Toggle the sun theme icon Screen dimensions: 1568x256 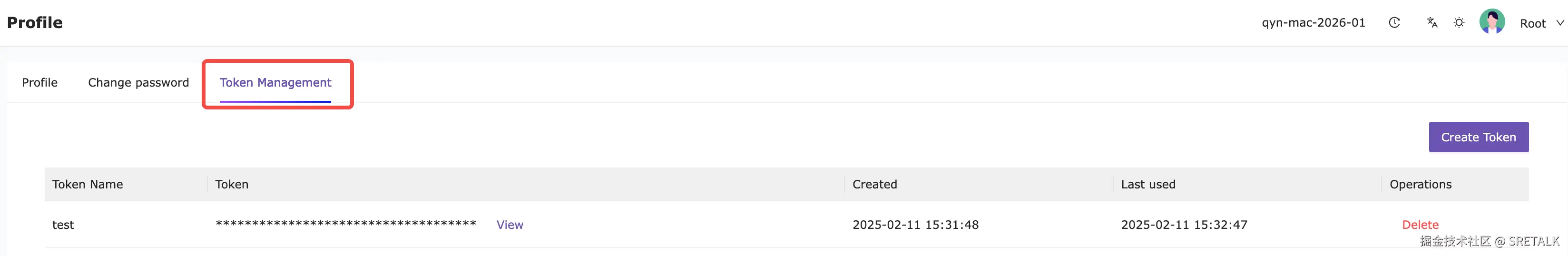(x=1459, y=22)
